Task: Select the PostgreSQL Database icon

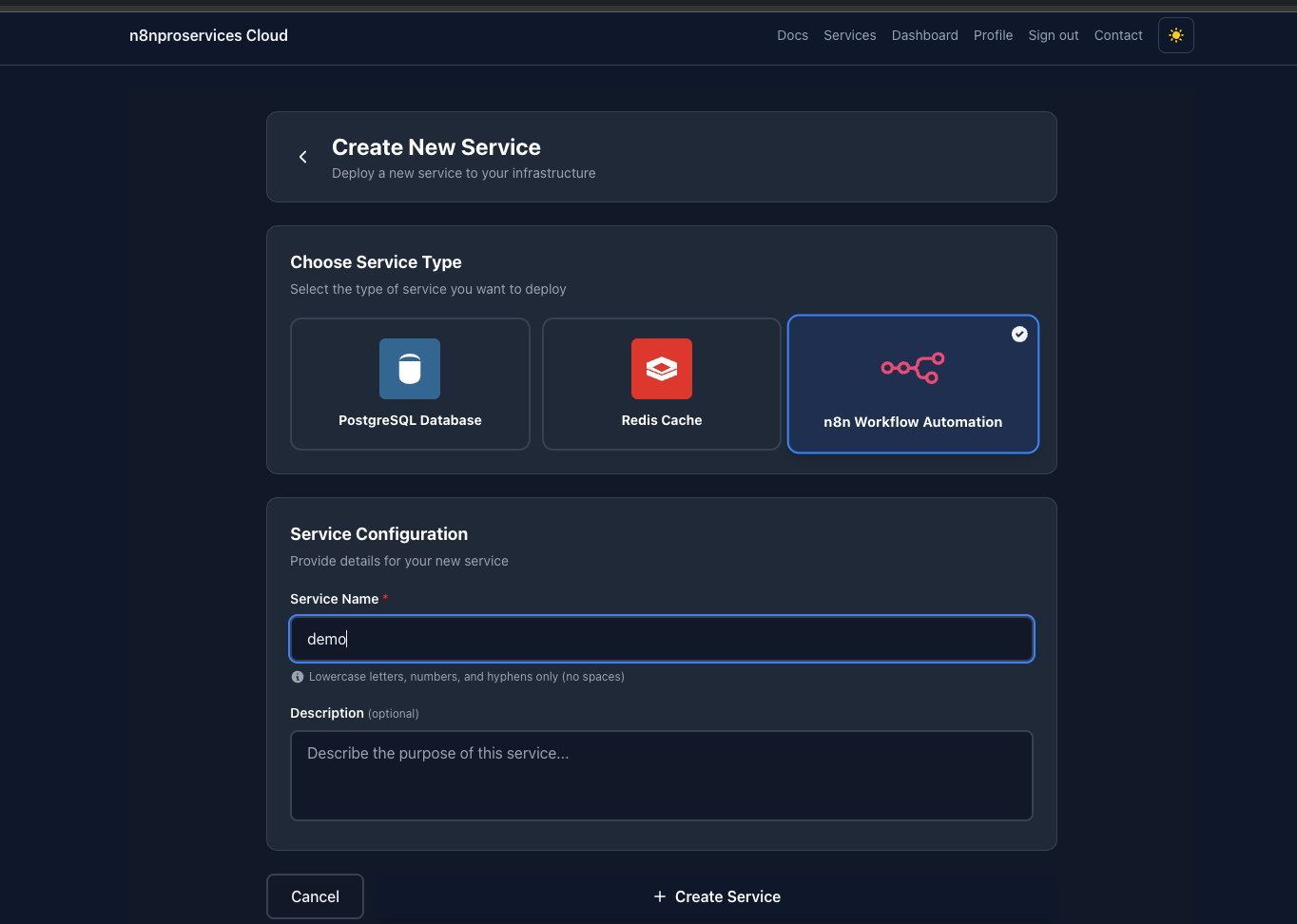Action: point(410,369)
